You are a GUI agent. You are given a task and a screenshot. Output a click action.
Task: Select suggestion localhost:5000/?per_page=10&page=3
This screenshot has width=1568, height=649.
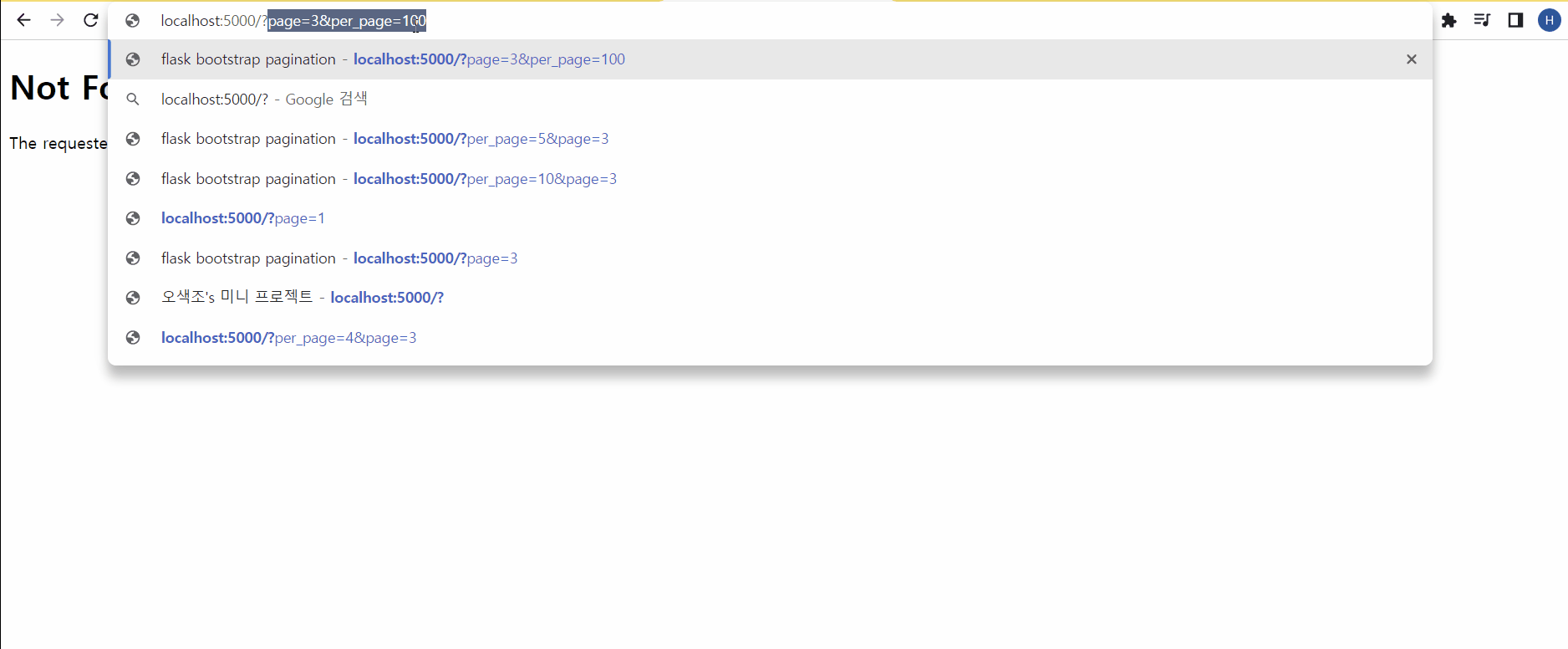(x=770, y=179)
